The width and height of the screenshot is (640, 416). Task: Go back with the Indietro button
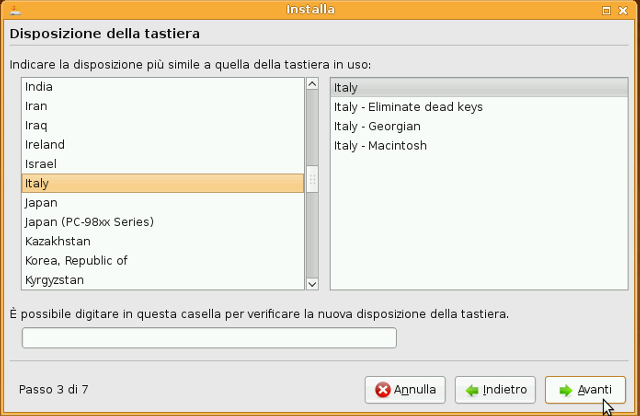coord(495,390)
